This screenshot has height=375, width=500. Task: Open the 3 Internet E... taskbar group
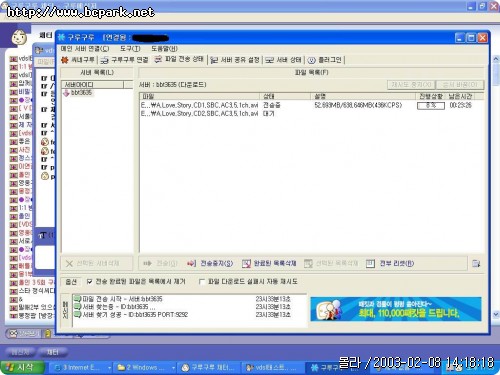pos(81,367)
